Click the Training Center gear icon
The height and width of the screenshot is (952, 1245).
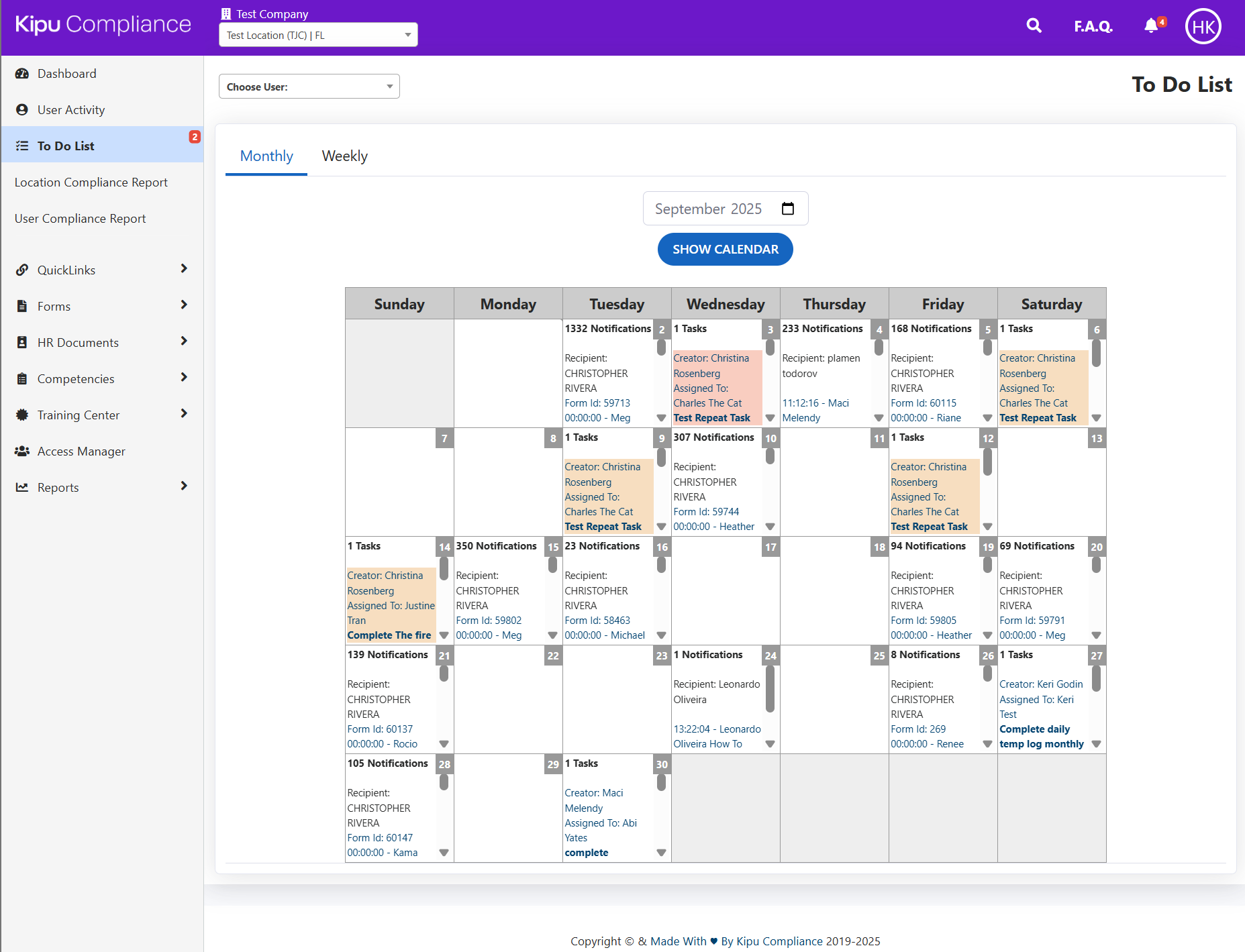point(22,415)
